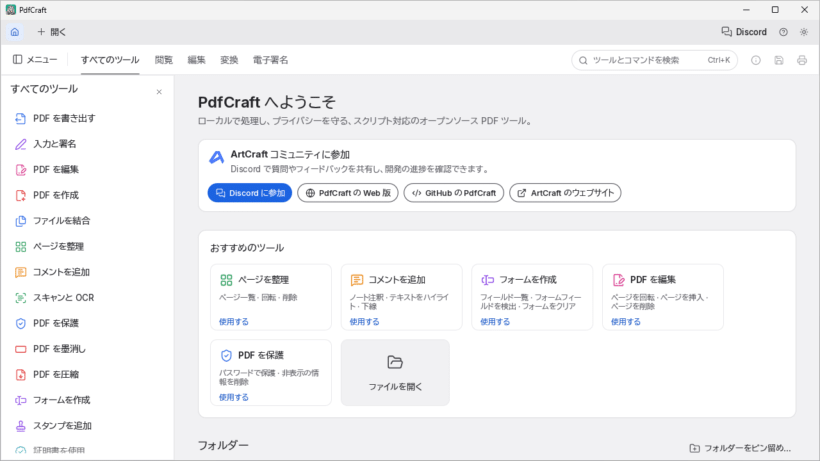Click the フォームを作成 card form icon

(487, 280)
